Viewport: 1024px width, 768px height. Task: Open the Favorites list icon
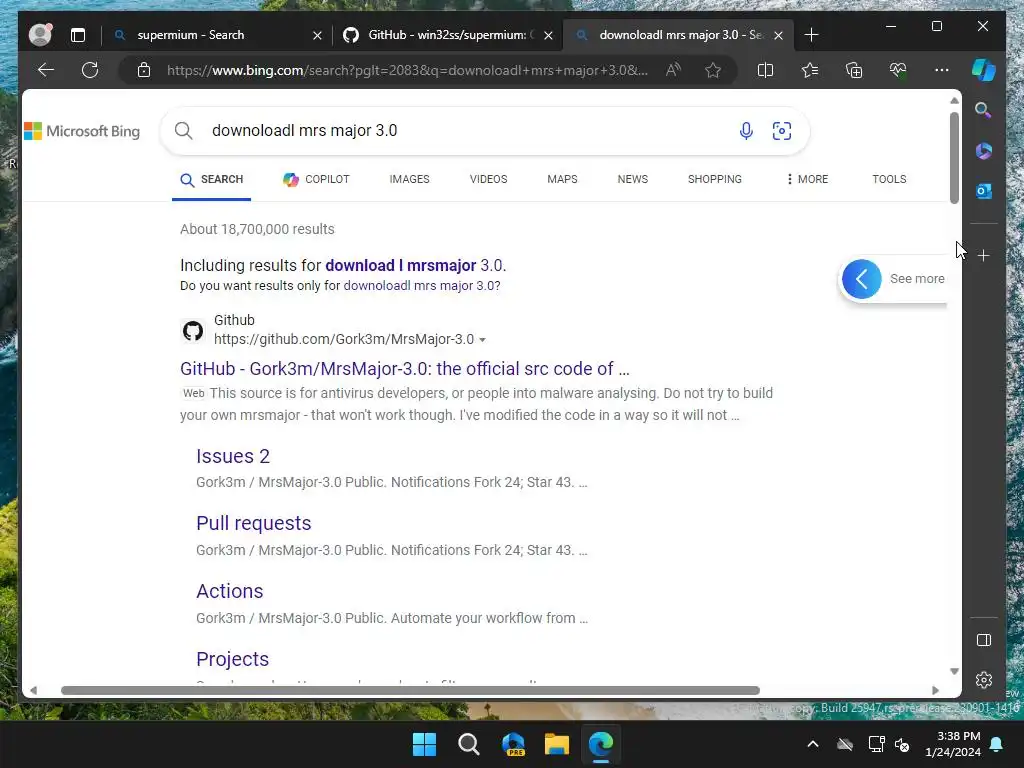[x=810, y=70]
